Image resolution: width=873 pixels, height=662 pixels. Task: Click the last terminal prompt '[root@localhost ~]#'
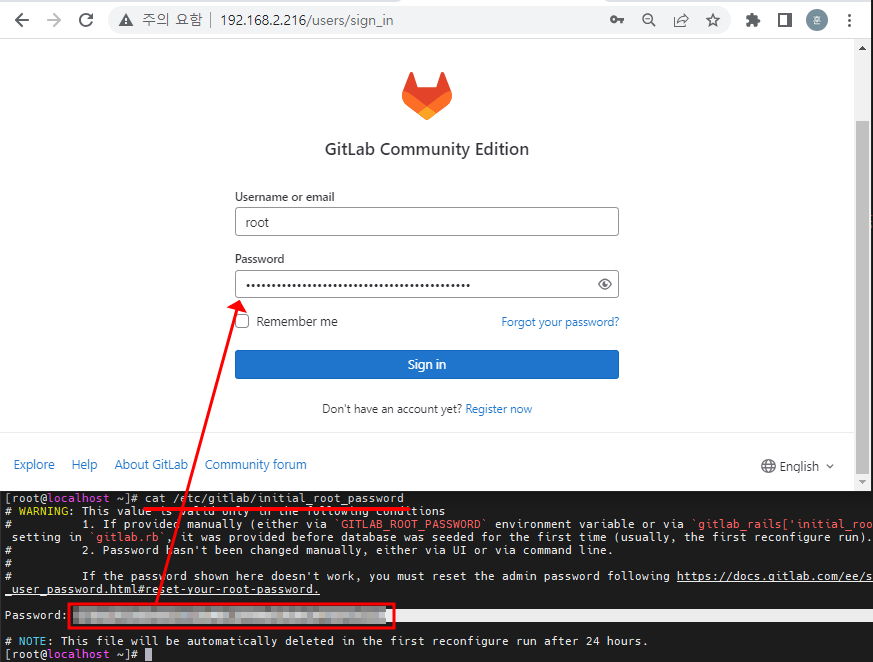[71, 654]
